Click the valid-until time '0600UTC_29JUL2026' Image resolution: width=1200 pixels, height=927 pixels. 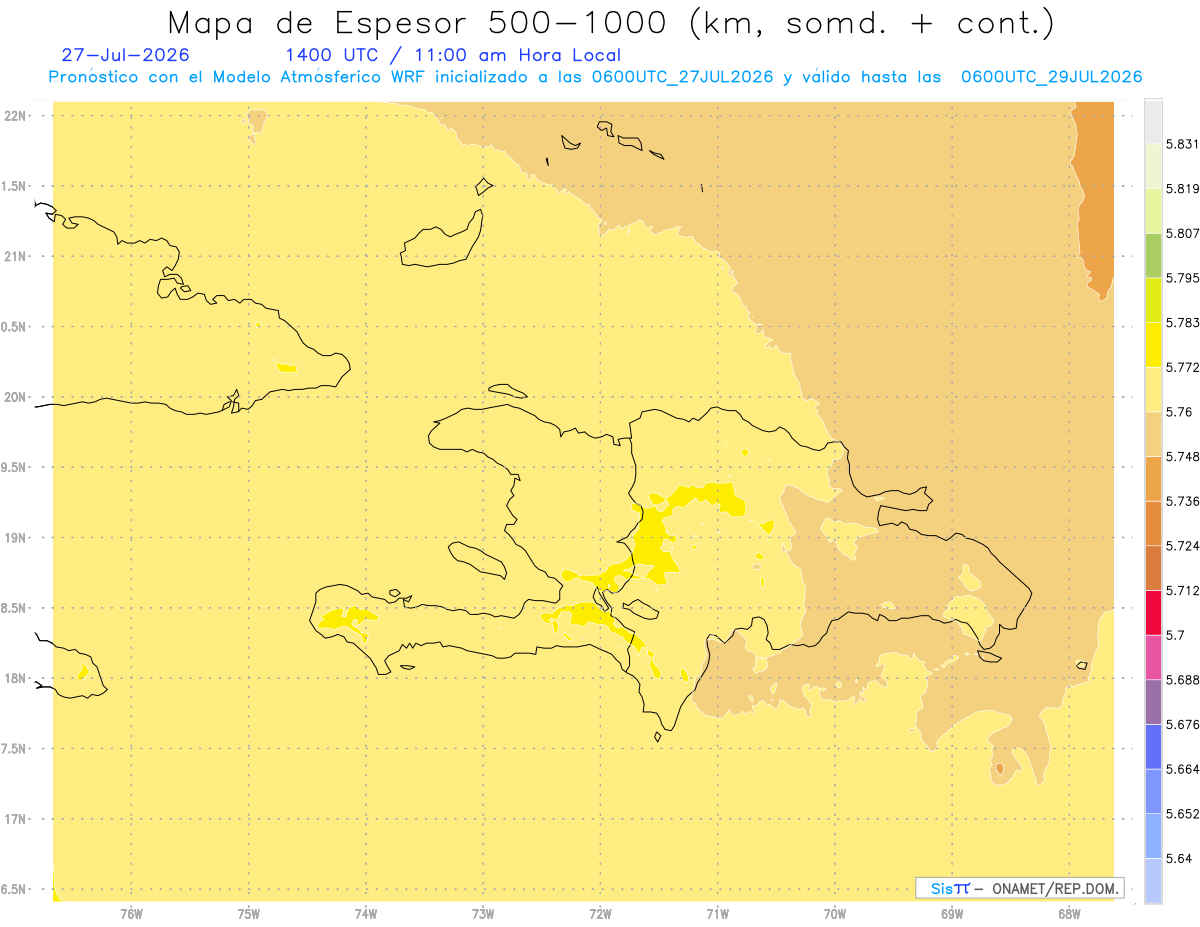(x=1051, y=77)
